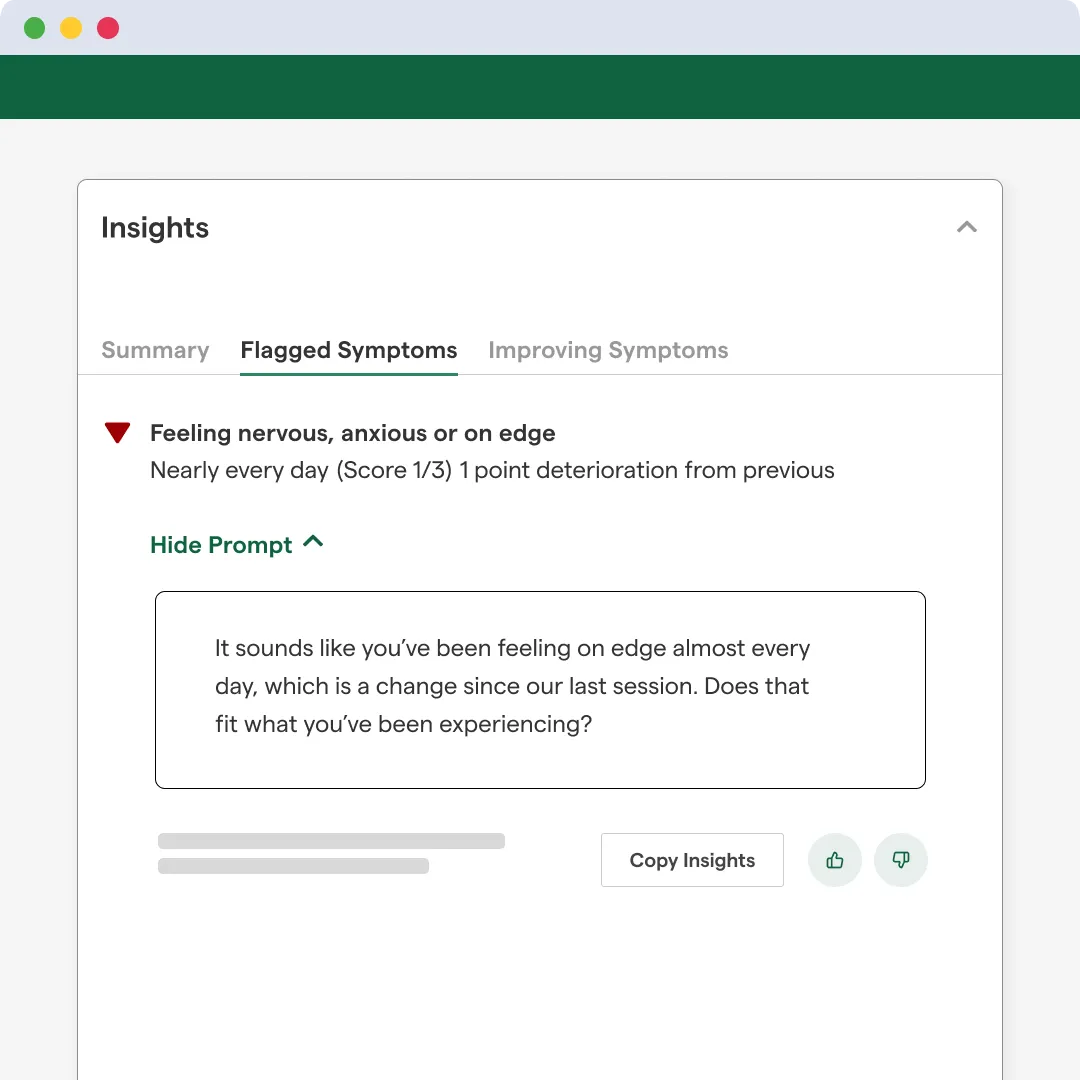
Task: Click the 'Feeling nervous, anxious or on edge' heading
Action: tap(353, 433)
